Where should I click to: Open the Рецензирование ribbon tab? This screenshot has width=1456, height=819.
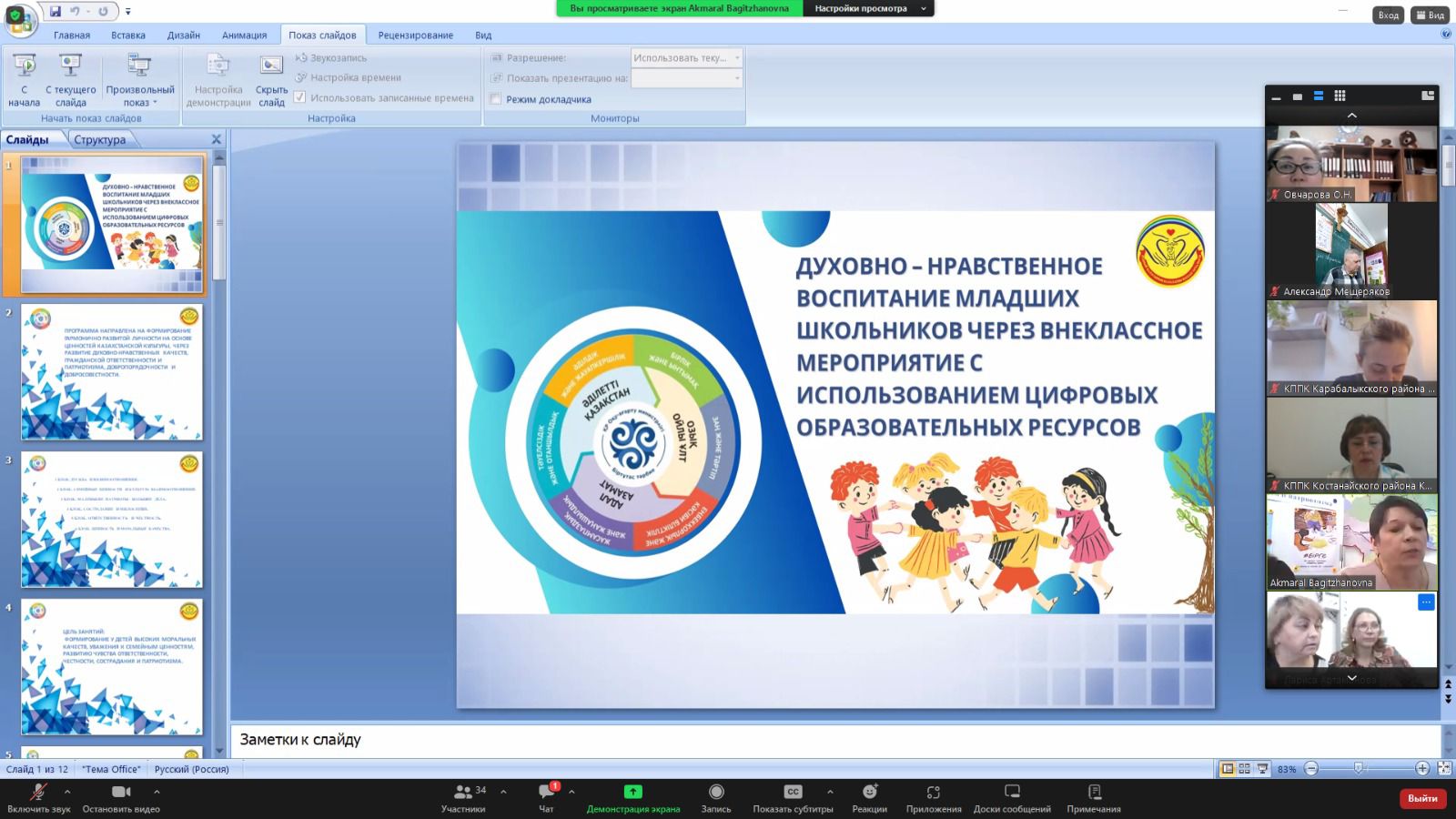416,35
